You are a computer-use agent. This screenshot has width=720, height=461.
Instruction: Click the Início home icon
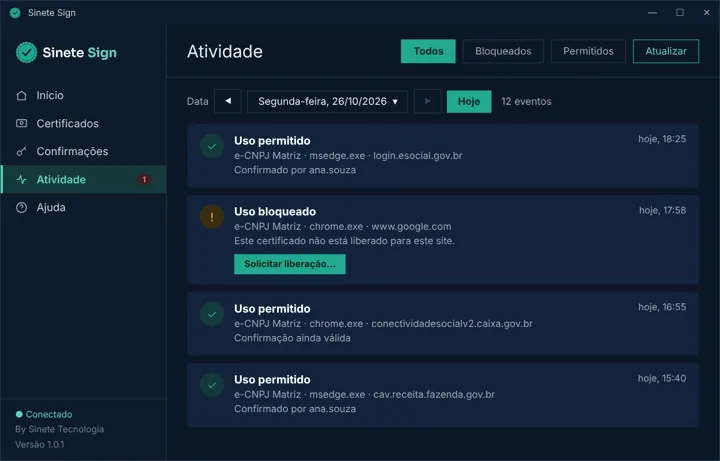(21, 96)
